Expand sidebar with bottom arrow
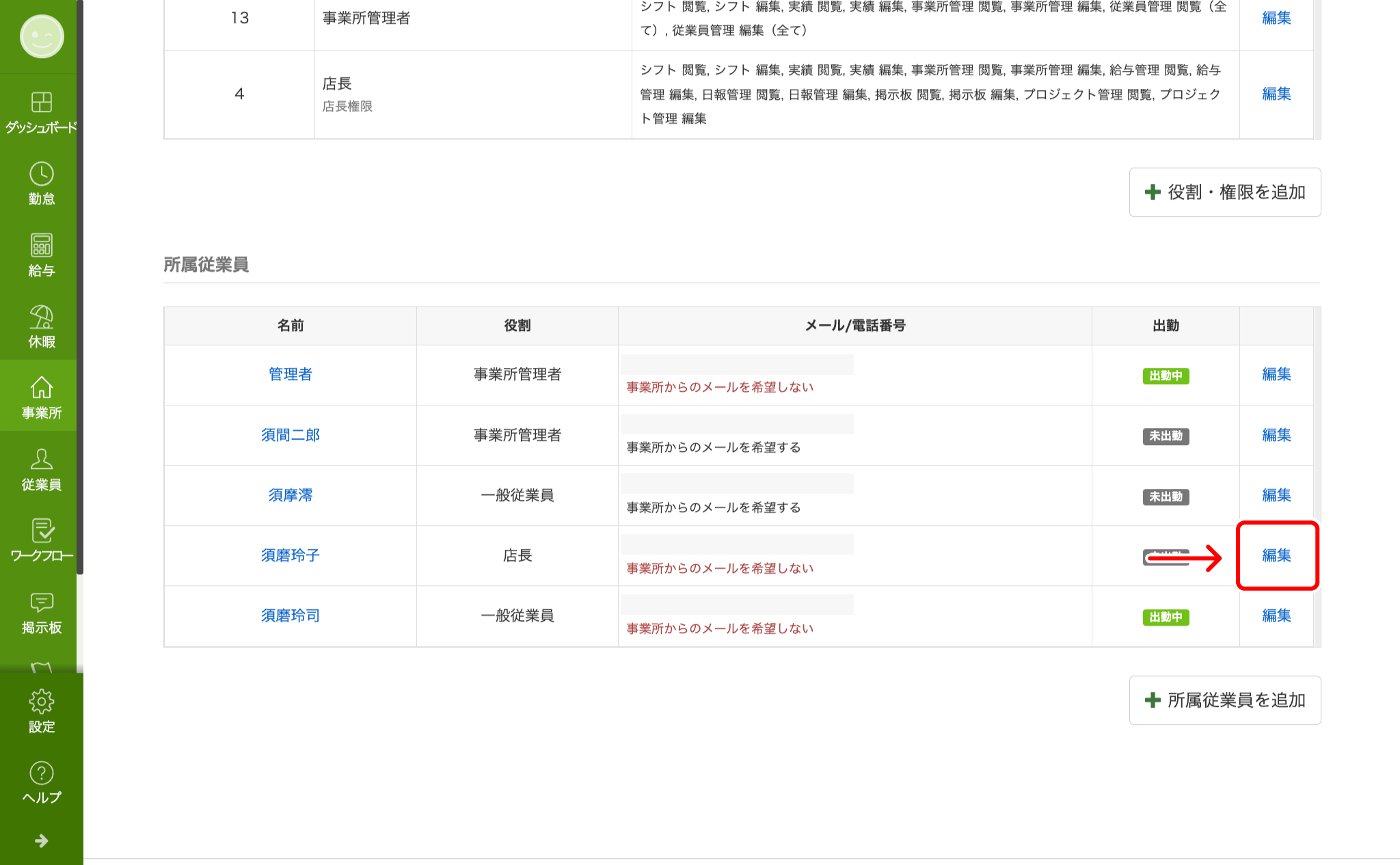This screenshot has height=865, width=1400. 41,840
